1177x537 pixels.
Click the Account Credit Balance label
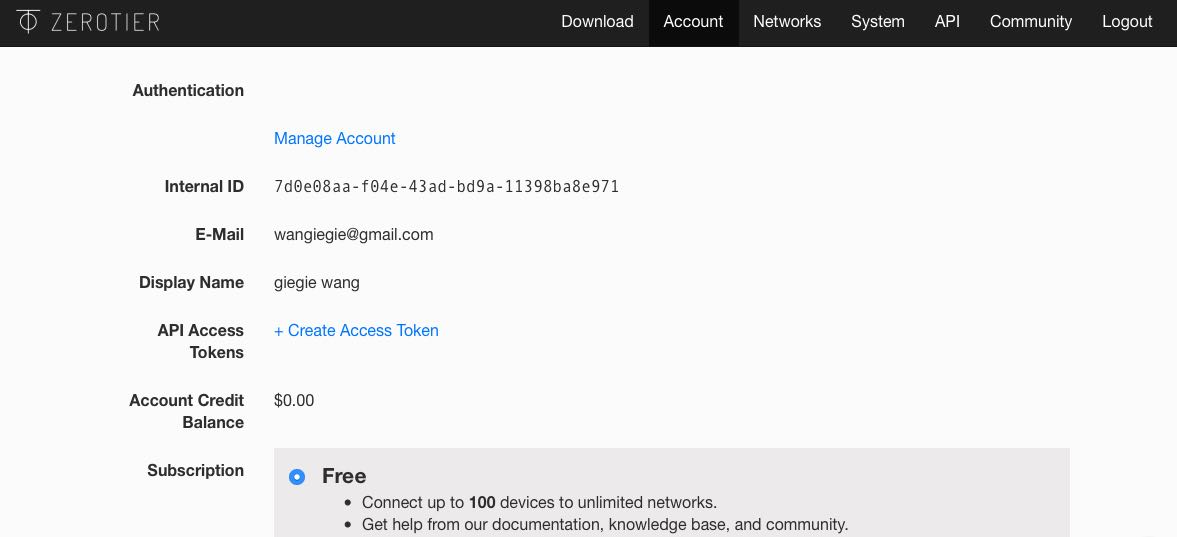pyautogui.click(x=186, y=412)
